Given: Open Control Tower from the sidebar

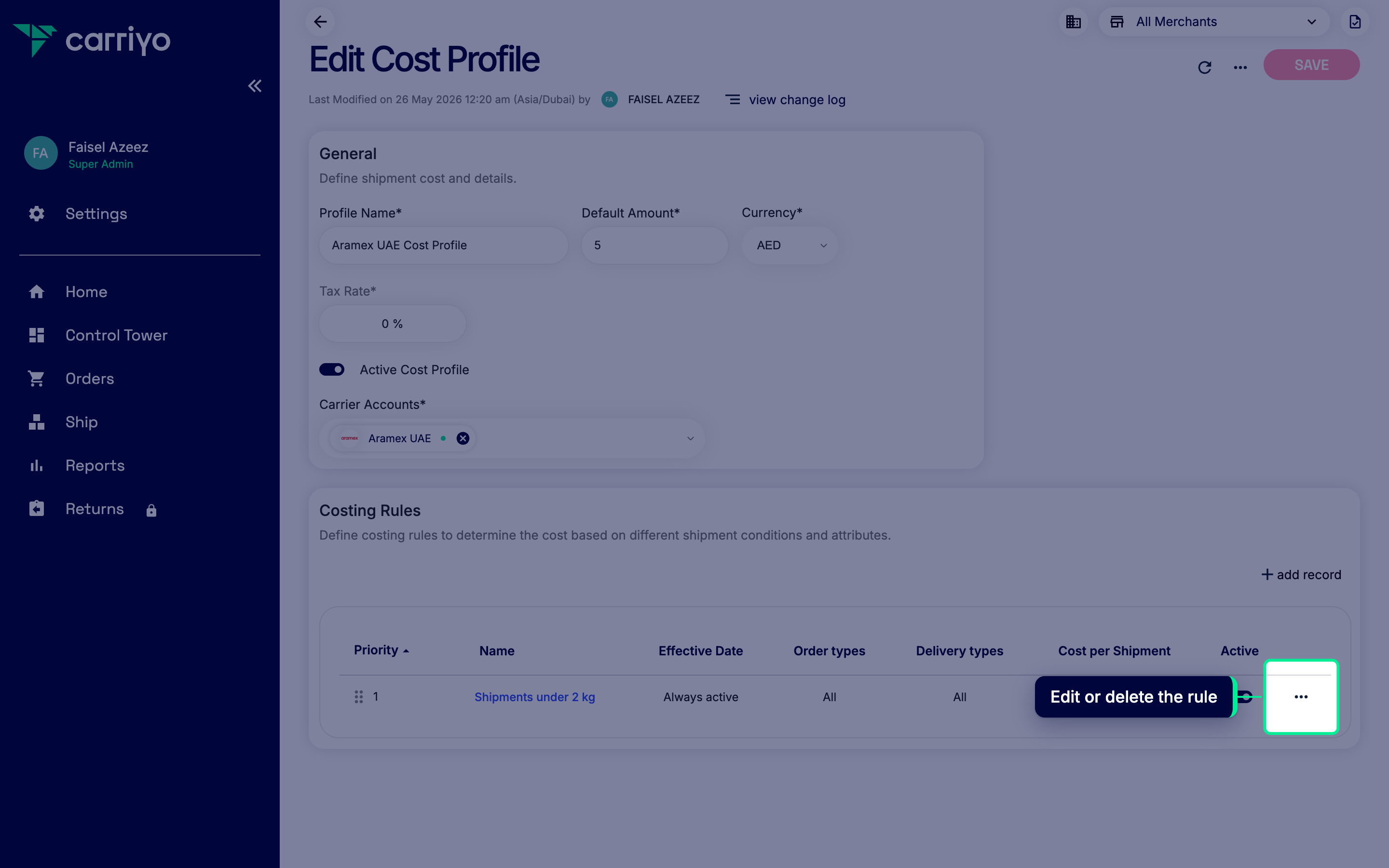Looking at the screenshot, I should click(116, 335).
